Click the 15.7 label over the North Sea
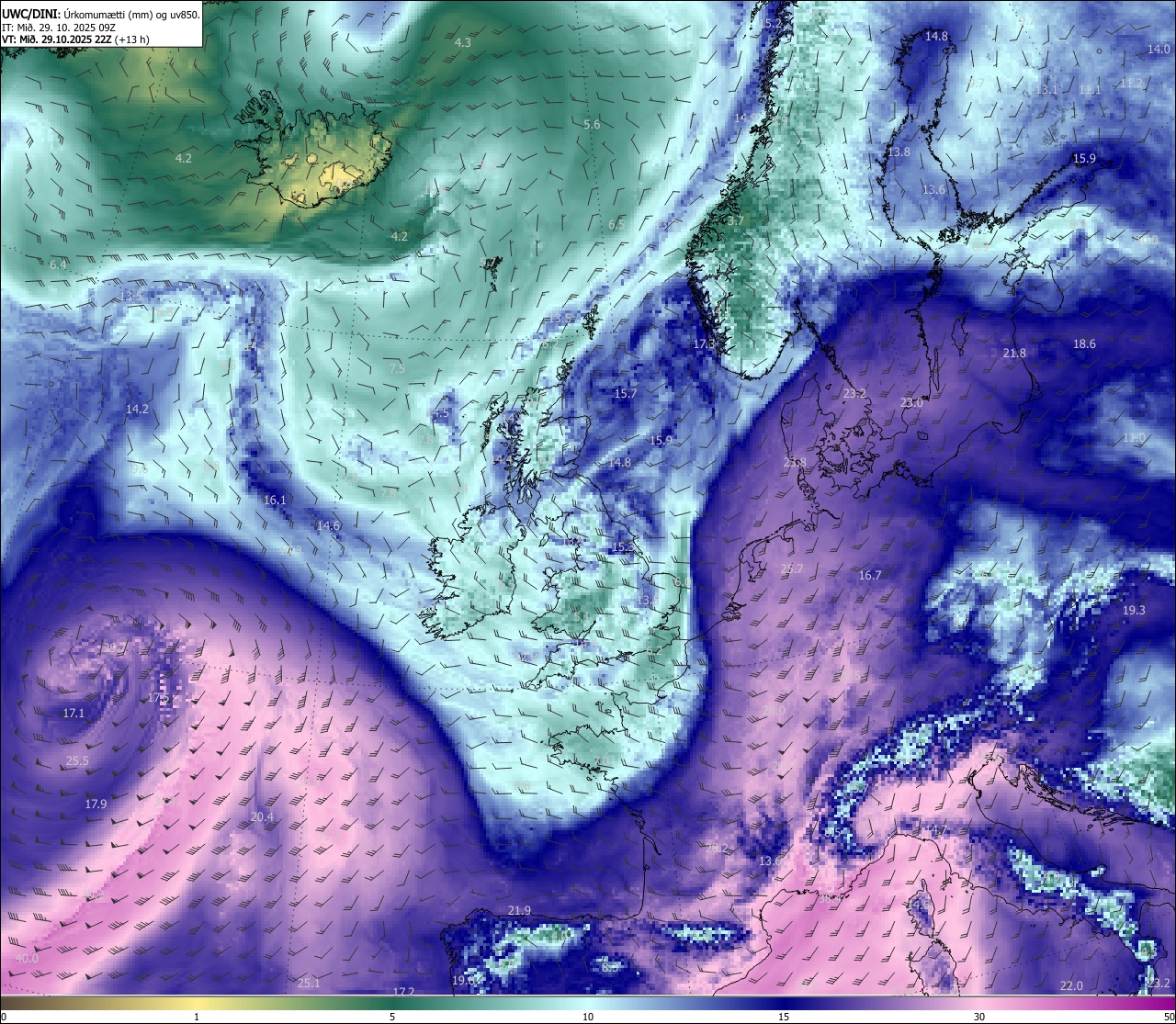Viewport: 1176px width, 1024px height. tap(625, 393)
